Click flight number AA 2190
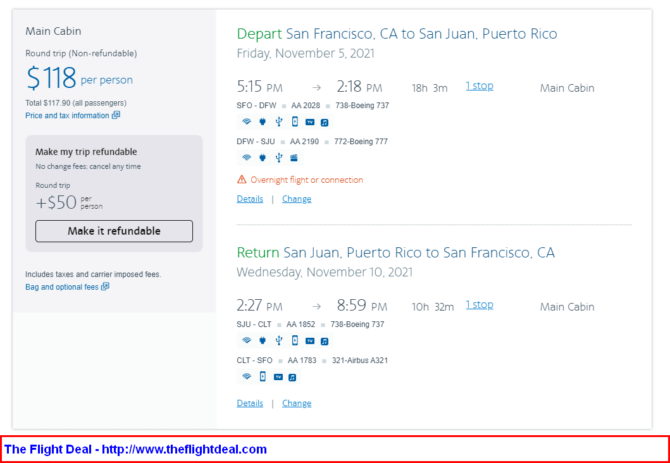Viewport: 670px width, 463px height. [x=304, y=141]
